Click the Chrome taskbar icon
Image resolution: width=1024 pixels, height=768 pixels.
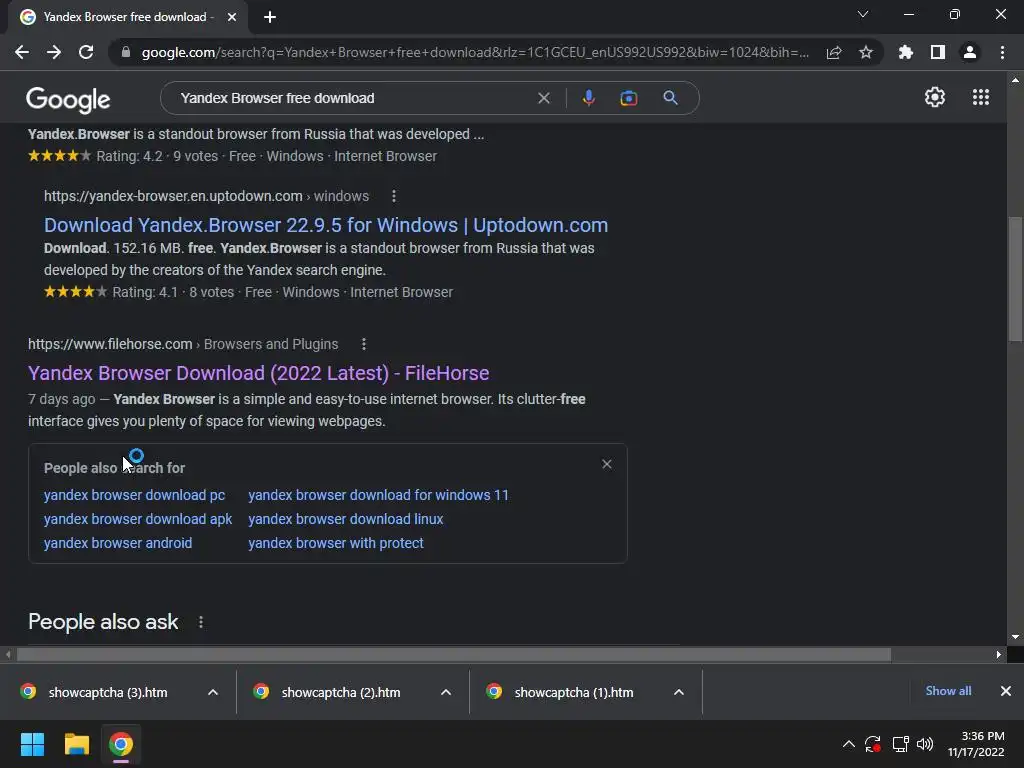click(121, 744)
